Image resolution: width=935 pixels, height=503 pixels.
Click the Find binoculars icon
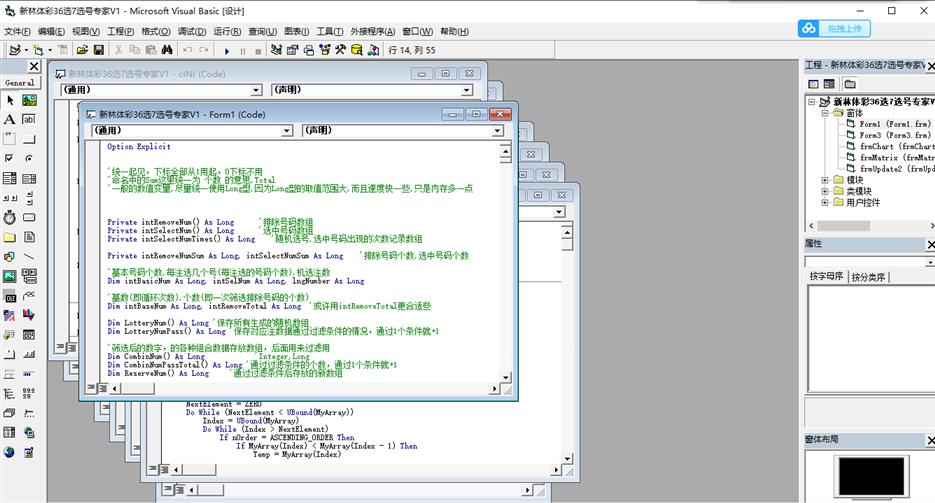click(168, 50)
